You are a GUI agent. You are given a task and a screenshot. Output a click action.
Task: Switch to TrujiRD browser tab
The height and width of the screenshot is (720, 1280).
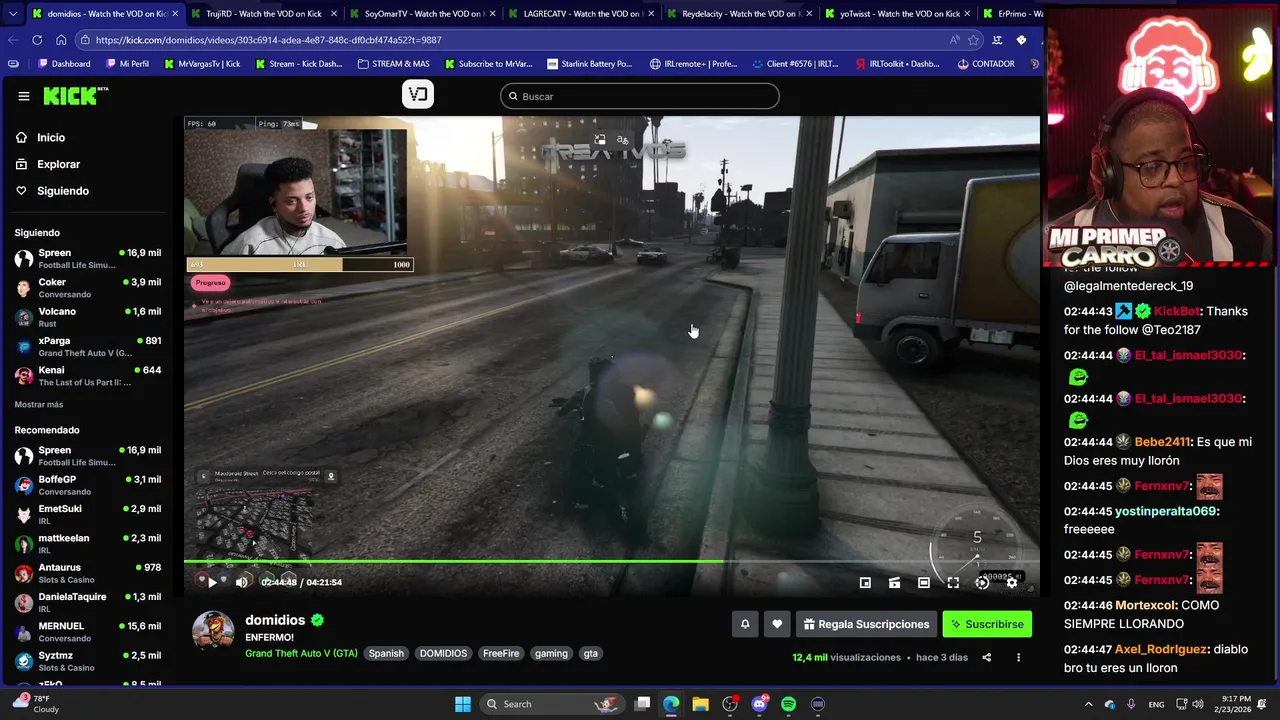[x=264, y=14]
